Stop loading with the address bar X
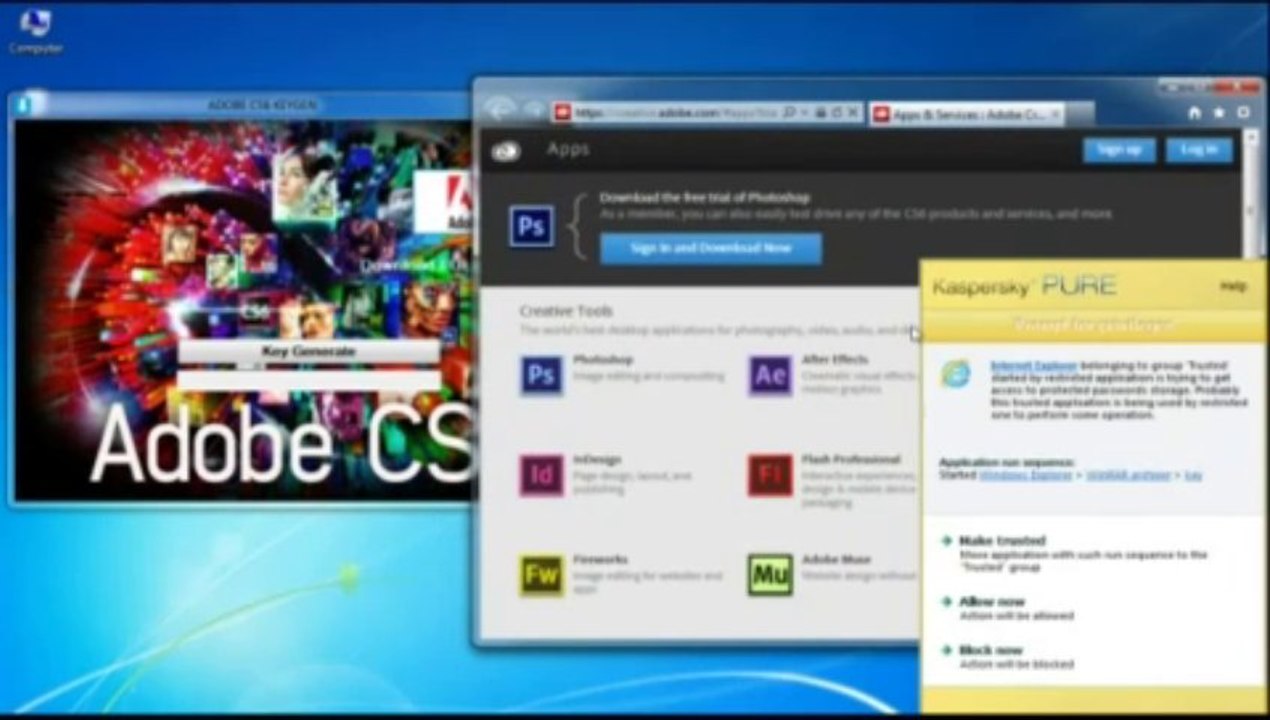This screenshot has width=1270, height=720. 852,113
